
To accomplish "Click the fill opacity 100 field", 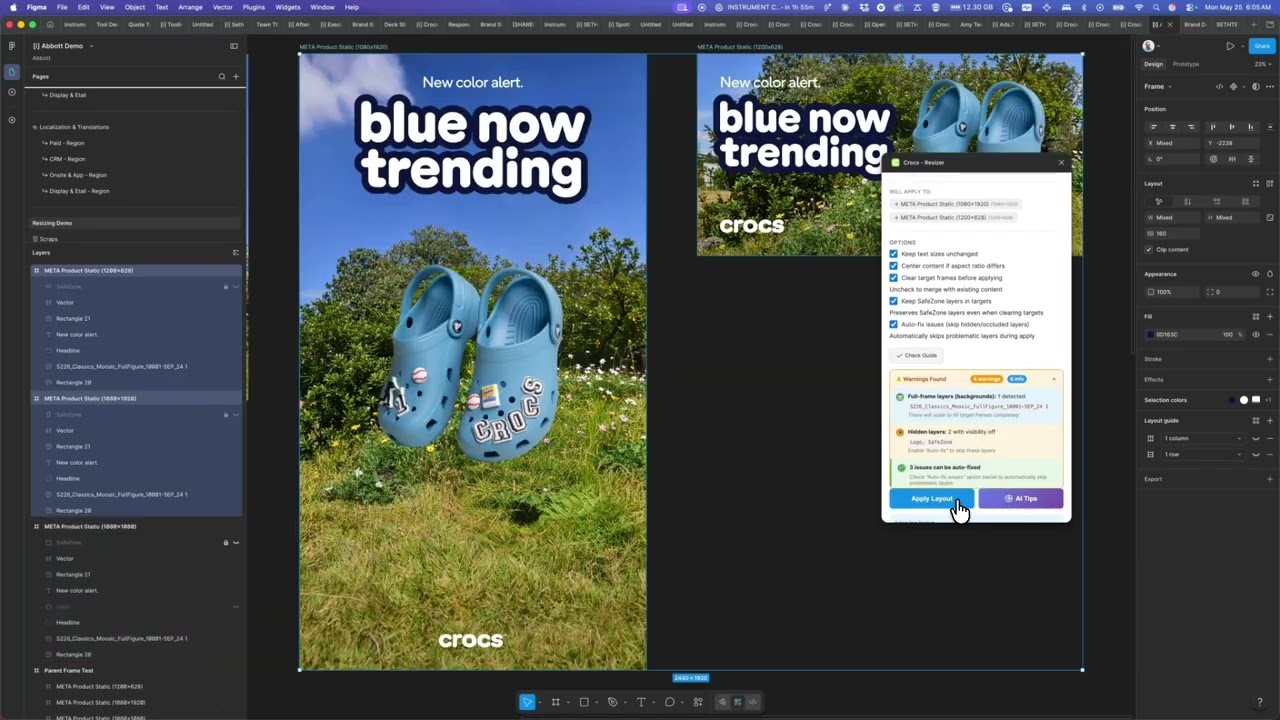I will 1227,334.
